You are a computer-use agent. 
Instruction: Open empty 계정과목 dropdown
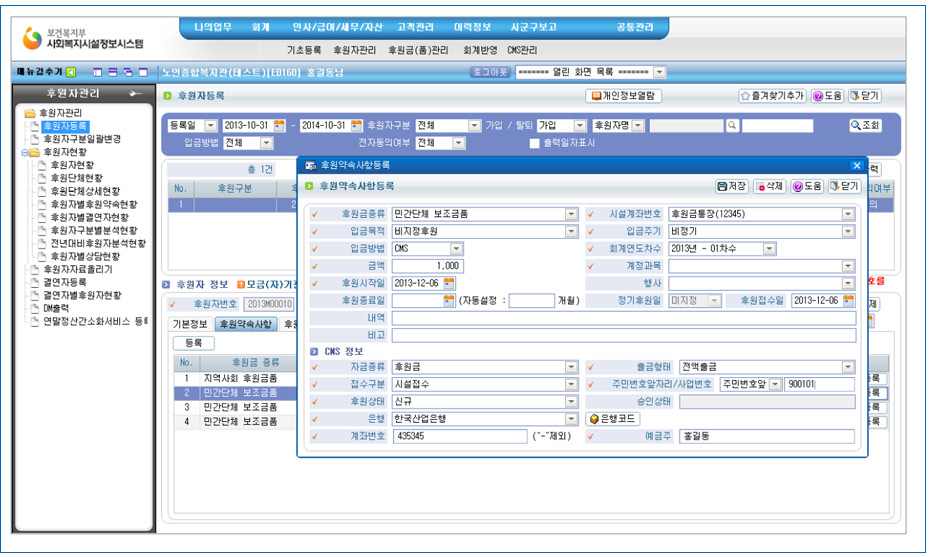pyautogui.click(x=849, y=266)
